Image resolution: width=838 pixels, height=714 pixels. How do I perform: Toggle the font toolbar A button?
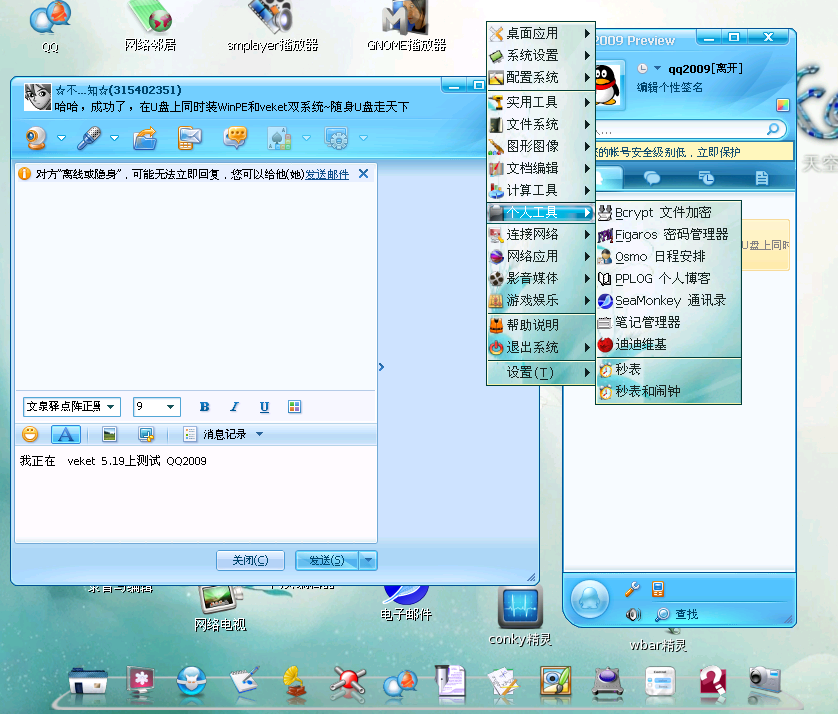click(x=66, y=434)
